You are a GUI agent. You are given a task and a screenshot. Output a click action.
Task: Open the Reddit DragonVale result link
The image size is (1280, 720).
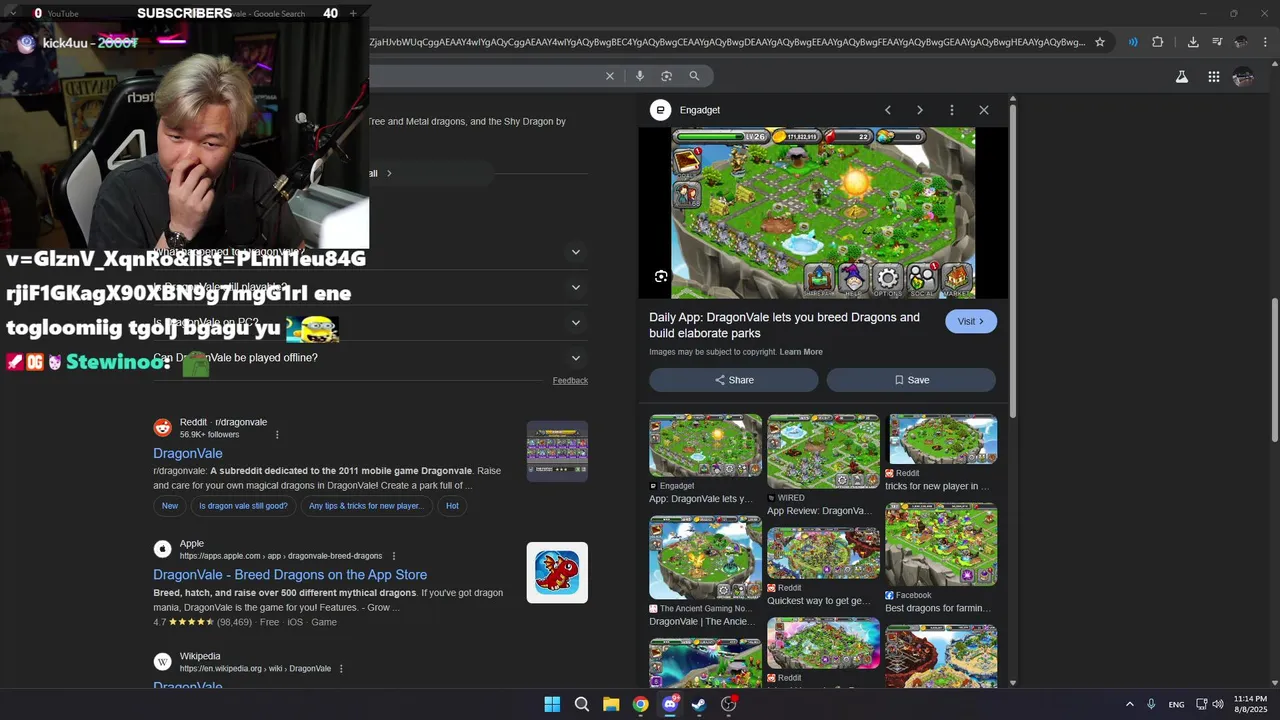pyautogui.click(x=188, y=453)
